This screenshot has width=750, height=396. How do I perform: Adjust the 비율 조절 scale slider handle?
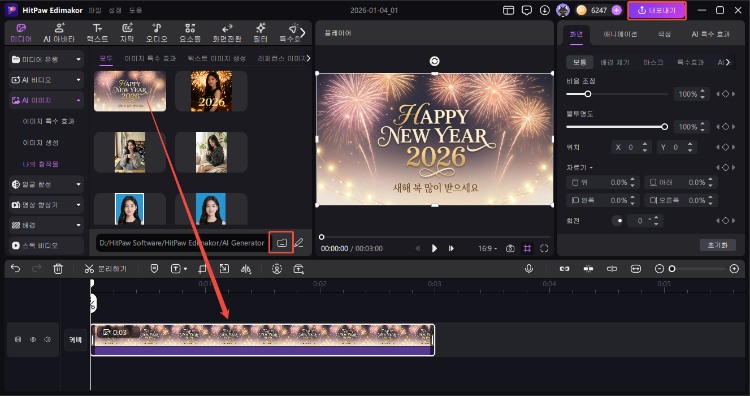tap(588, 94)
